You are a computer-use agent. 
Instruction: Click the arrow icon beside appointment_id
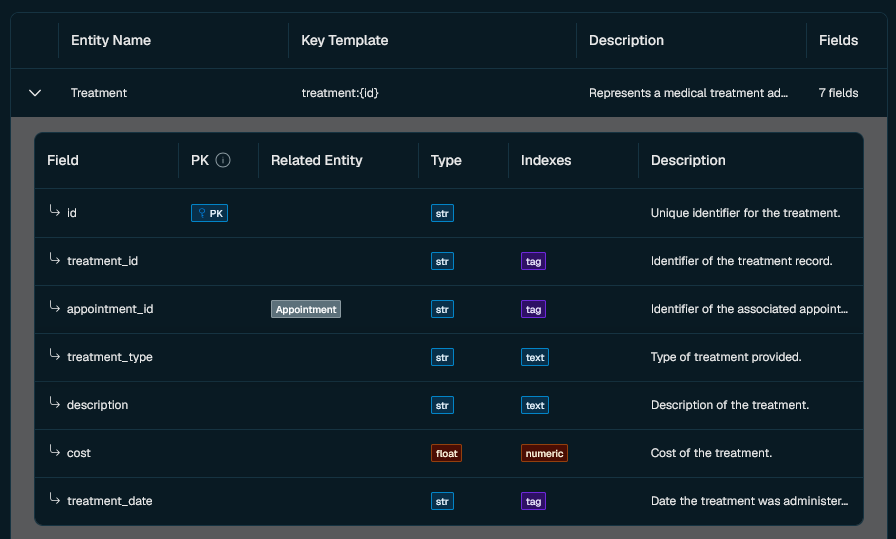pyautogui.click(x=54, y=307)
